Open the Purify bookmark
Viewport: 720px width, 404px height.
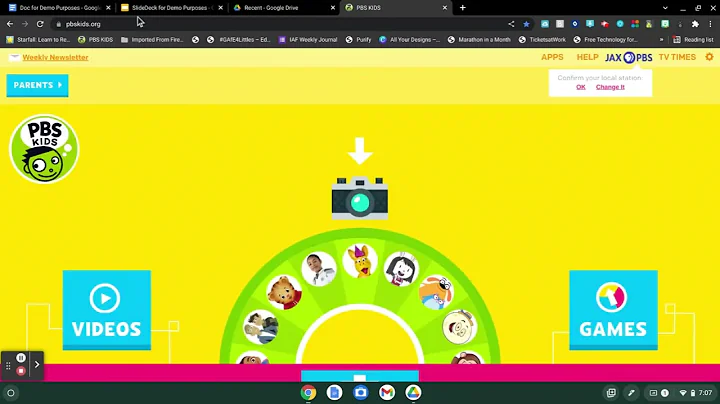(358, 40)
